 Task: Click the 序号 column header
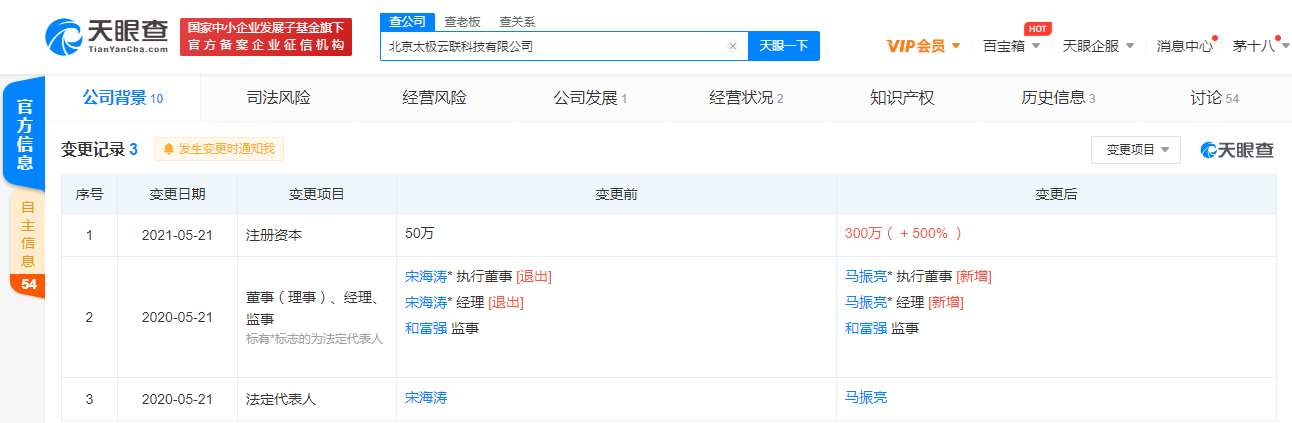tap(89, 194)
